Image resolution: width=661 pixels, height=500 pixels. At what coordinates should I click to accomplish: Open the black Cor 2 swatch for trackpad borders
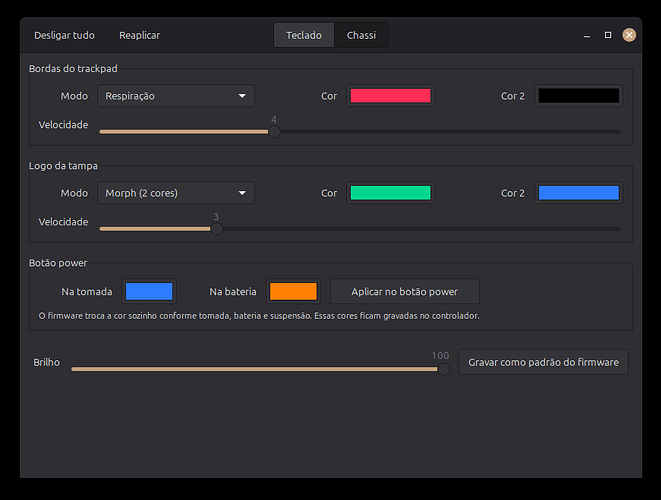(x=579, y=96)
